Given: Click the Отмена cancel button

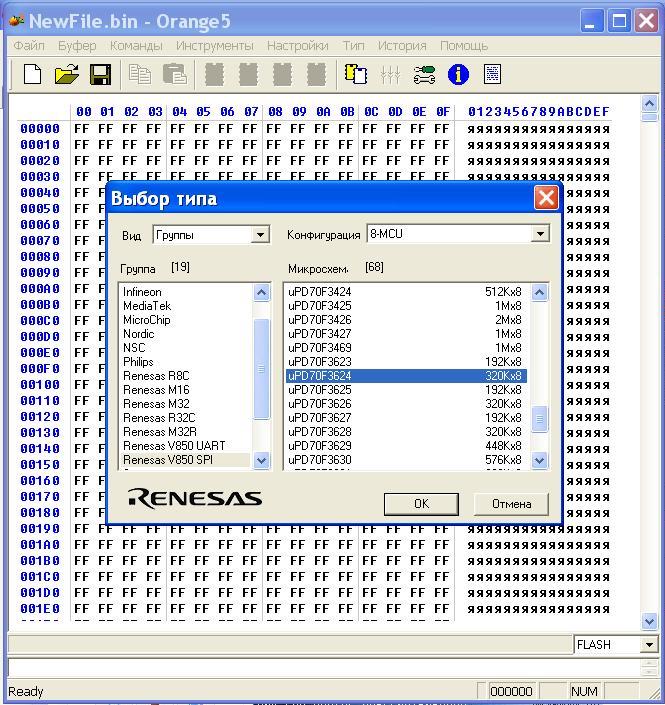Looking at the screenshot, I should pos(511,504).
